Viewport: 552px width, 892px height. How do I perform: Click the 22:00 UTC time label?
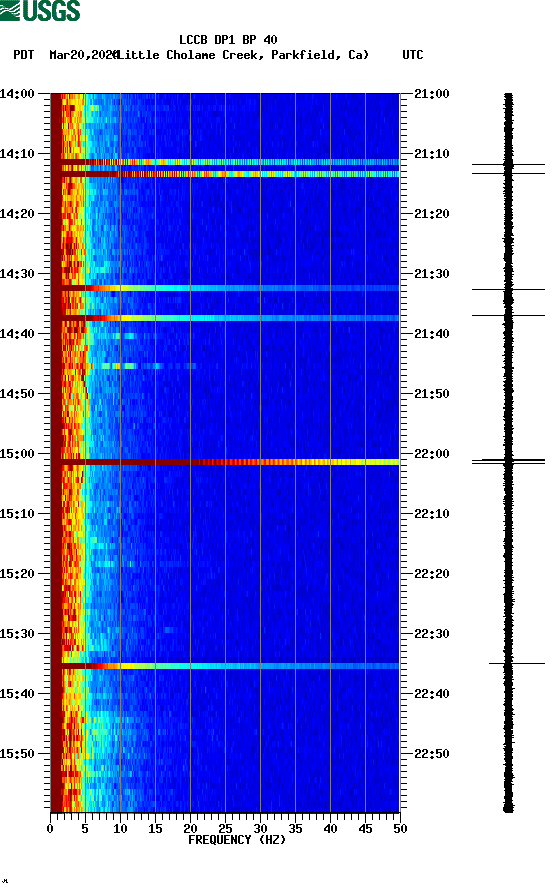click(432, 454)
